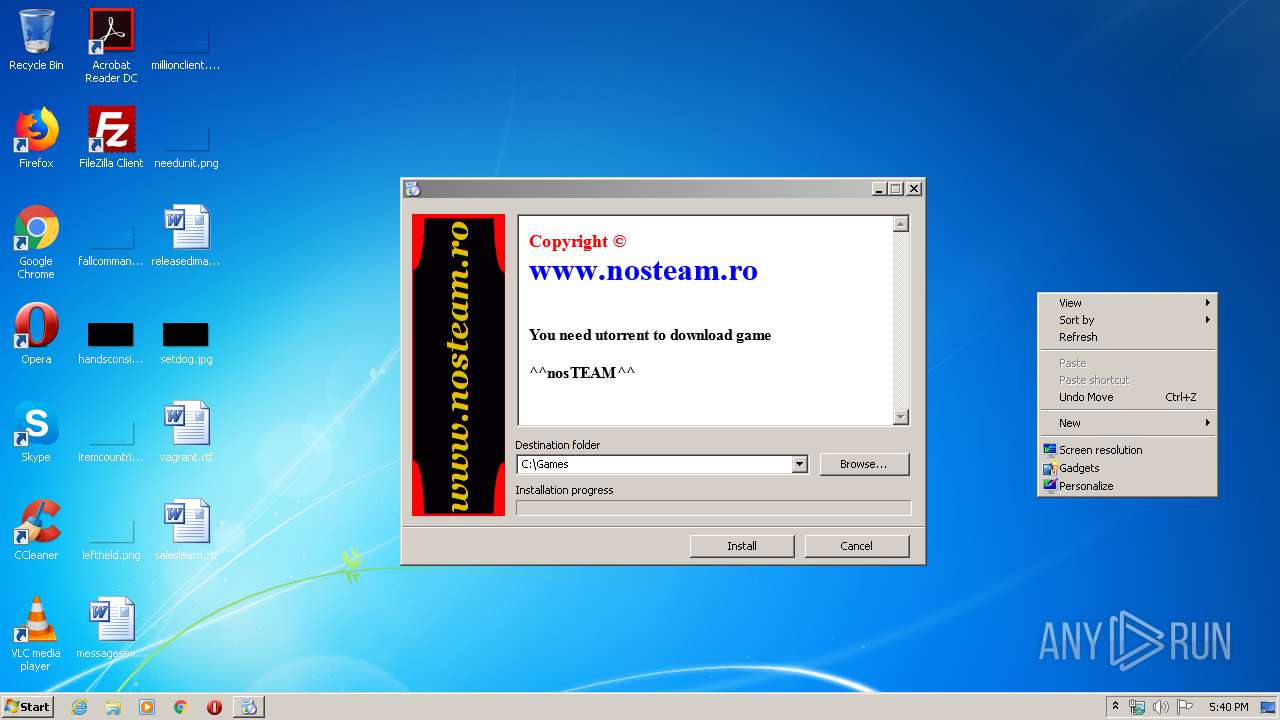Open Windows Explorer taskbar icon
This screenshot has width=1280, height=720.
(x=113, y=707)
